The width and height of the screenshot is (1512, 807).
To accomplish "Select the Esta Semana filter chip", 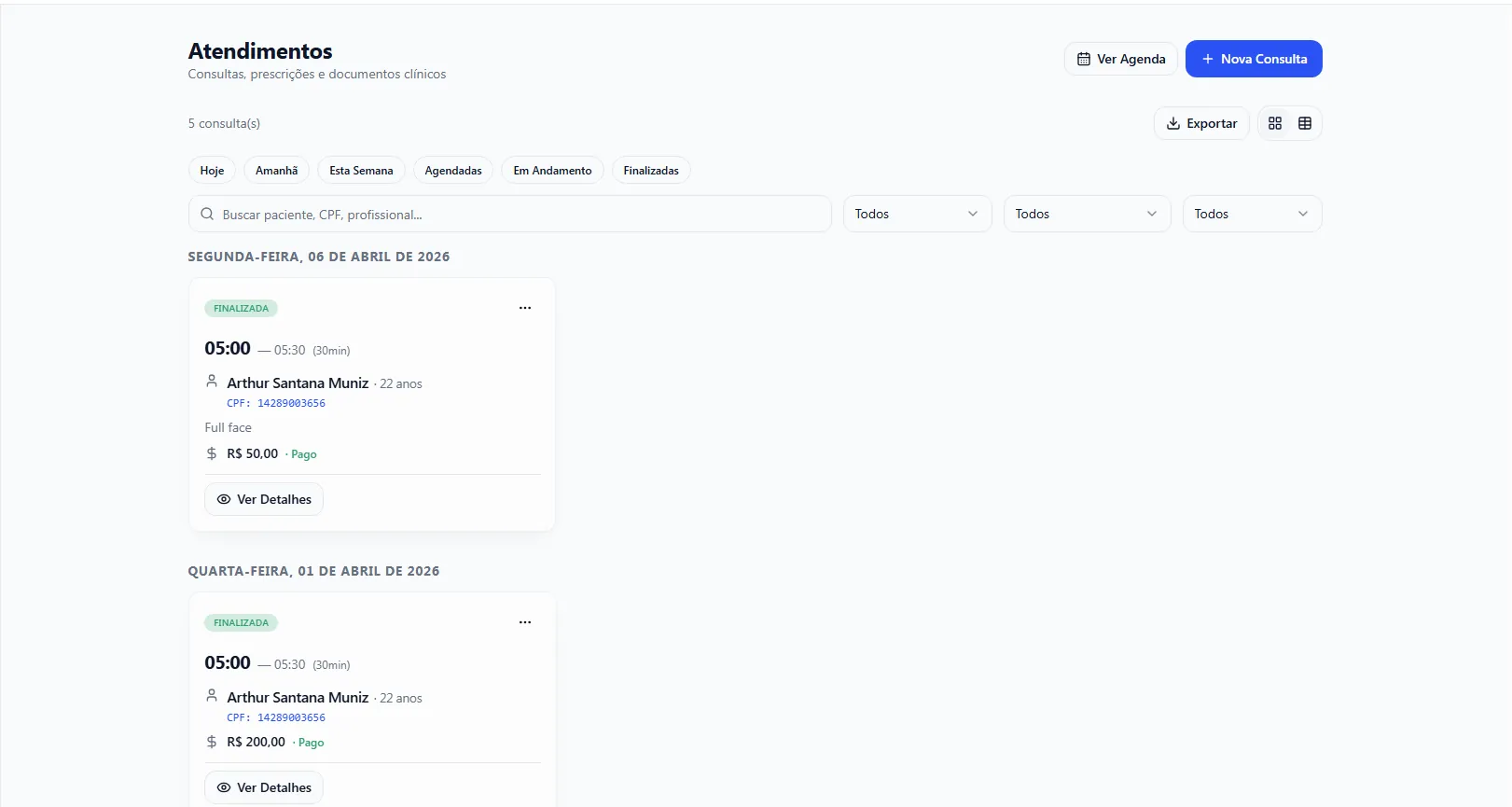I will pyautogui.click(x=361, y=170).
